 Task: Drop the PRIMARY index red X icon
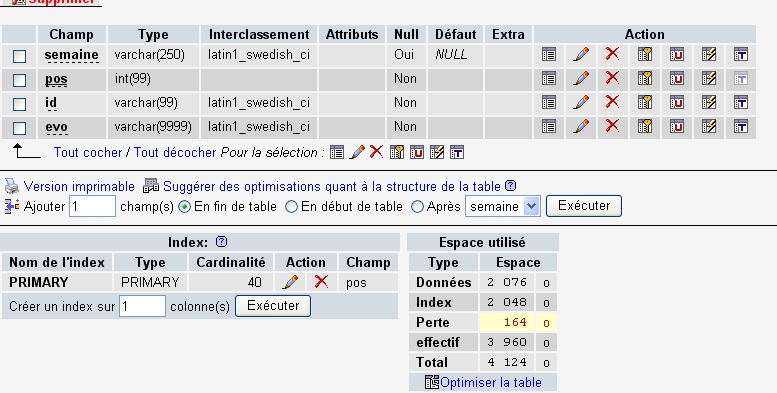tap(321, 281)
